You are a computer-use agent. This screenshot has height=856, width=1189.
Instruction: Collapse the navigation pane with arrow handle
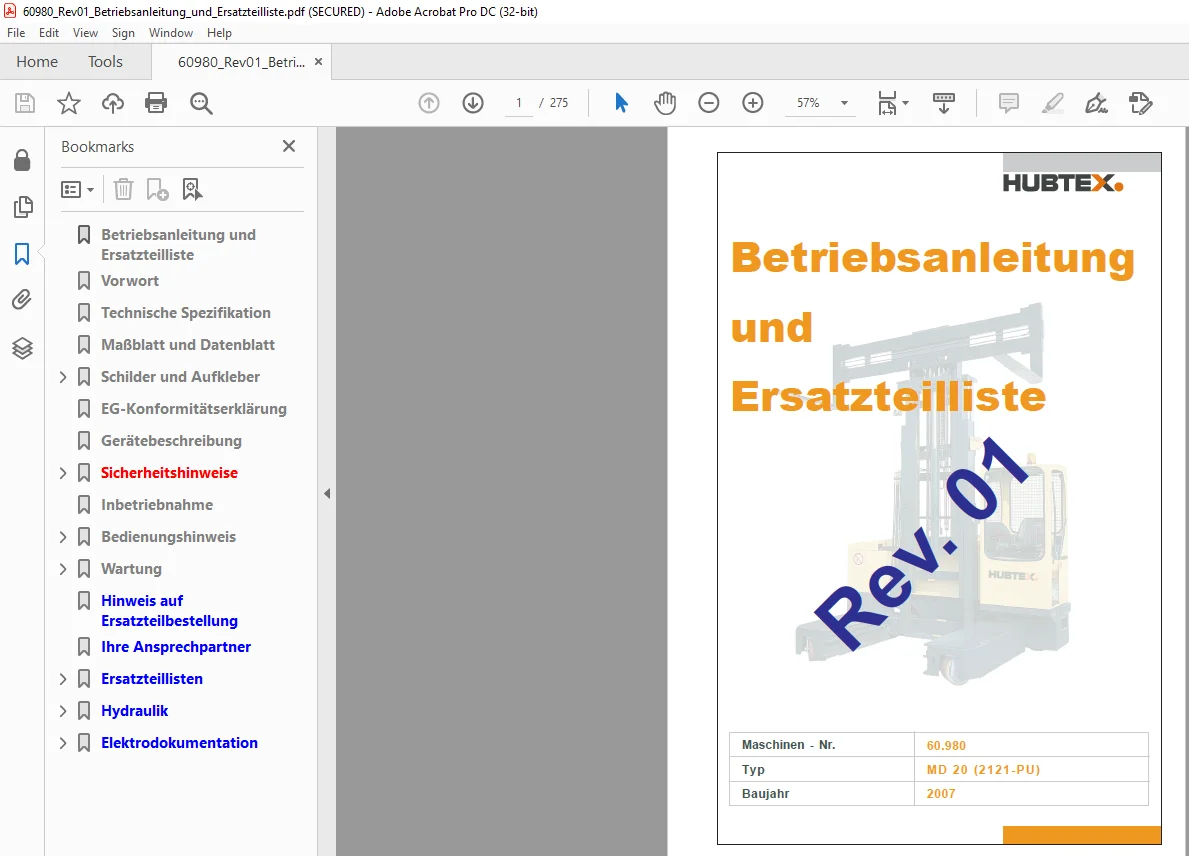coord(327,494)
